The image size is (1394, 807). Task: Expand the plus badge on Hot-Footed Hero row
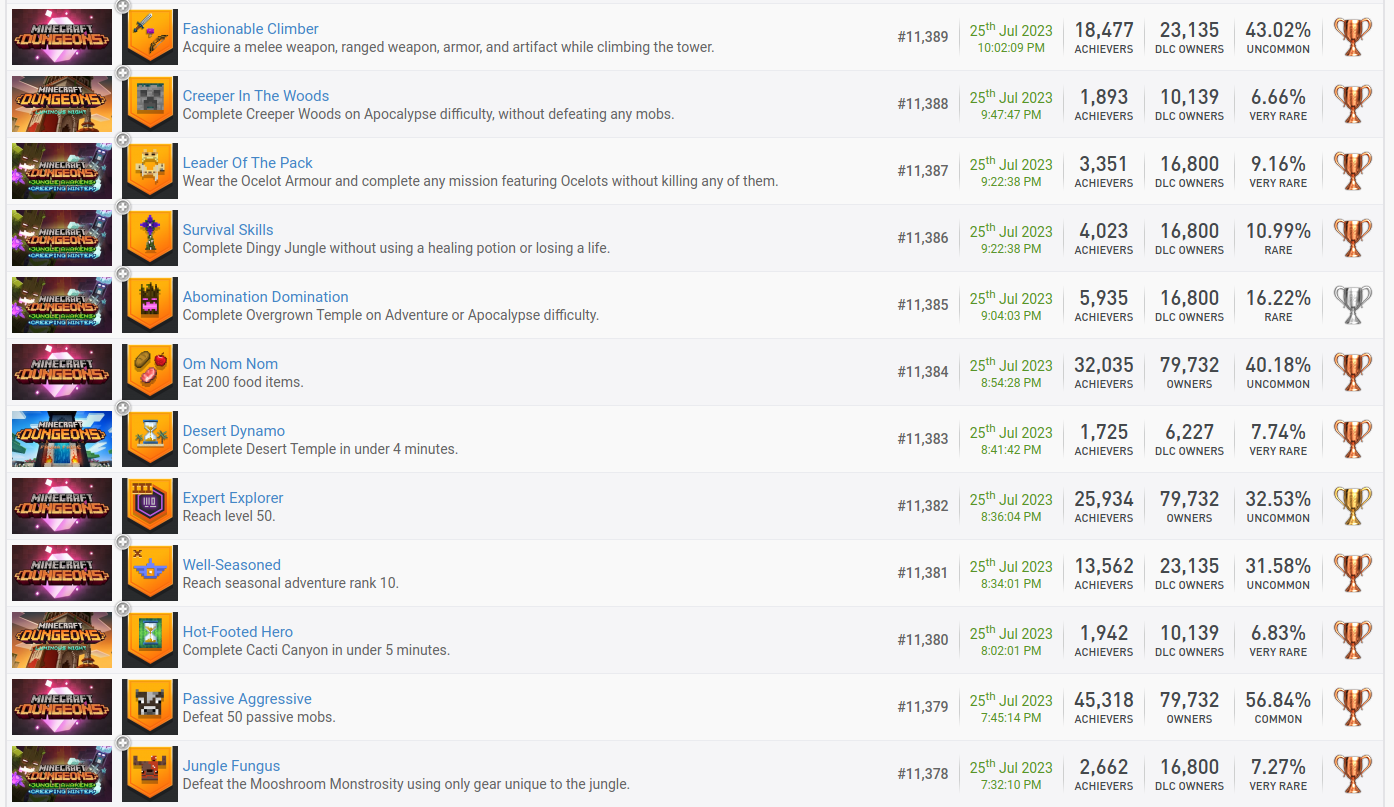coord(122,609)
